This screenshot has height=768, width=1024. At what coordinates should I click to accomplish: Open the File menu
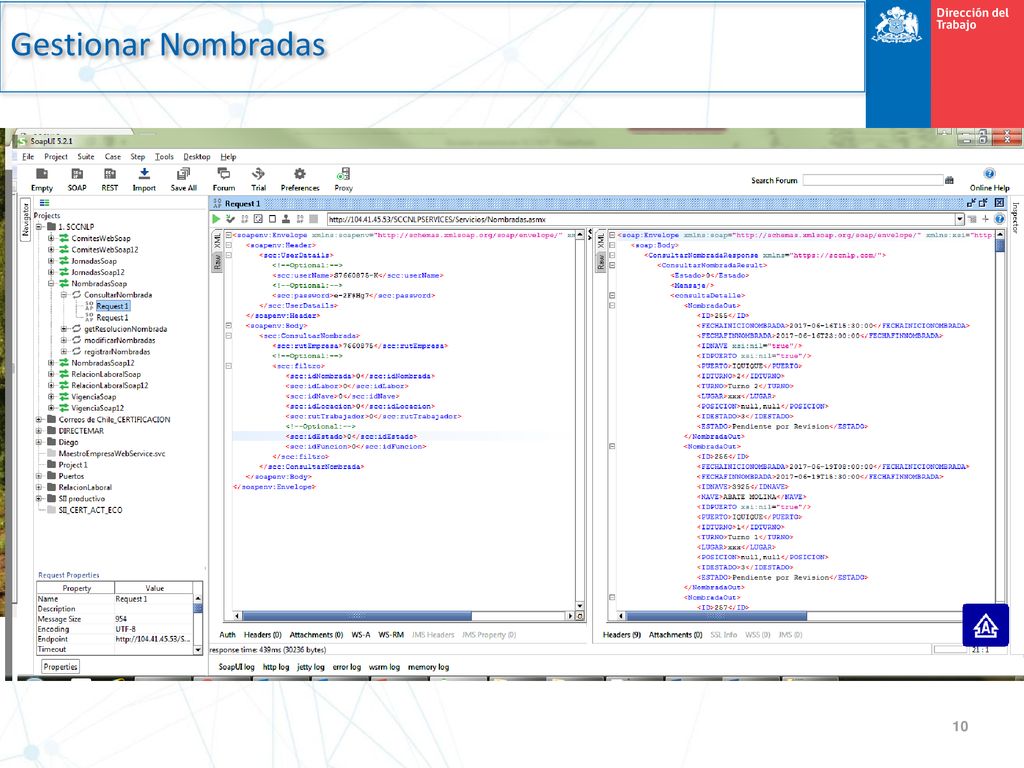(x=28, y=157)
